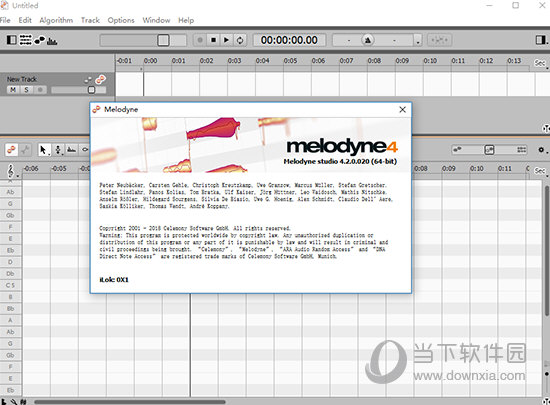Toggle cycle loop mode
Viewport: 550px width, 405px height.
240,40
